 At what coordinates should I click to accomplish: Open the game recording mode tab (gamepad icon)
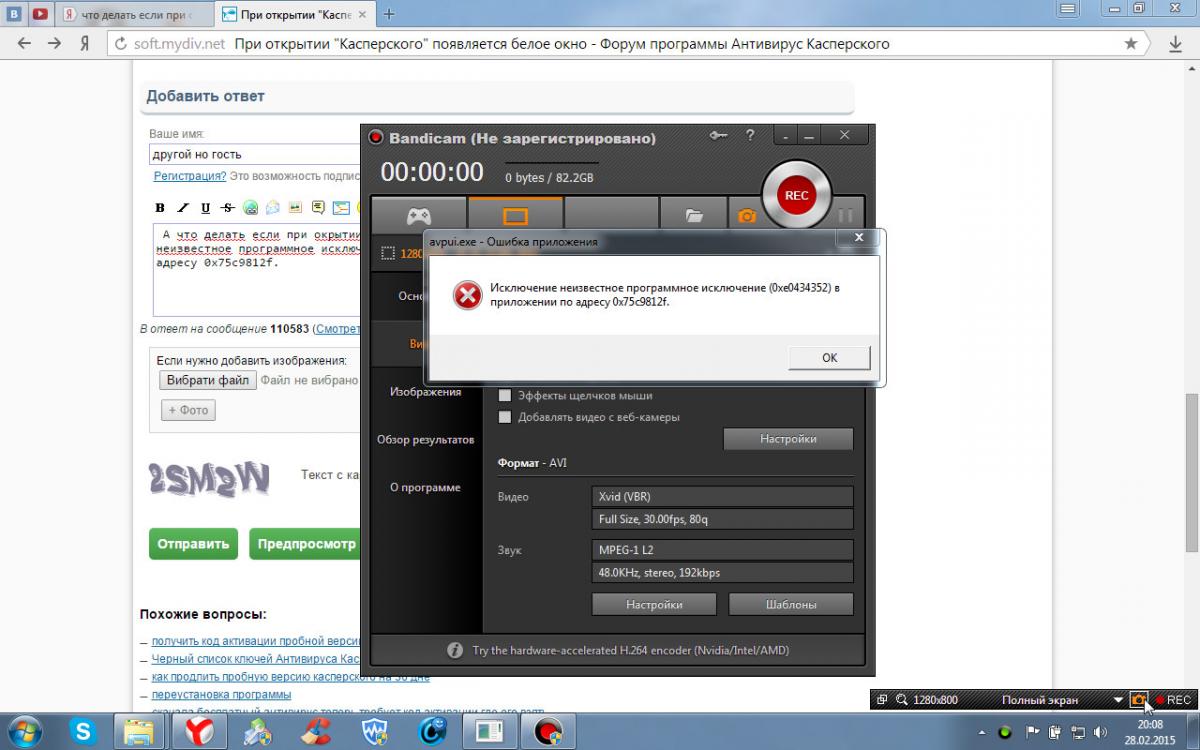point(418,216)
